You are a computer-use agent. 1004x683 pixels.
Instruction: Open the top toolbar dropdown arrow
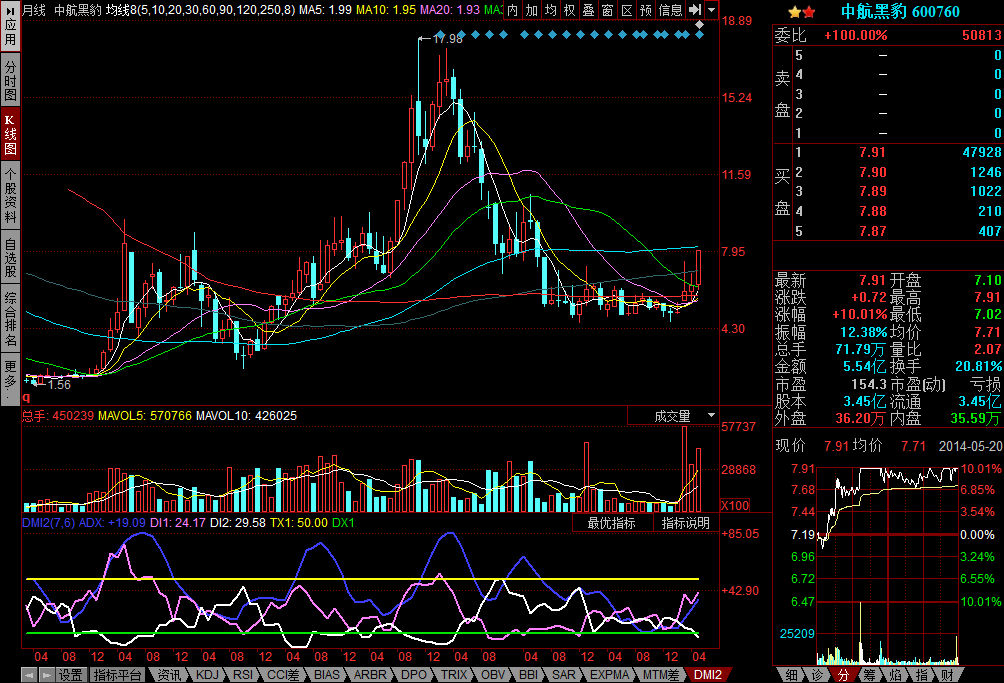[x=711, y=10]
